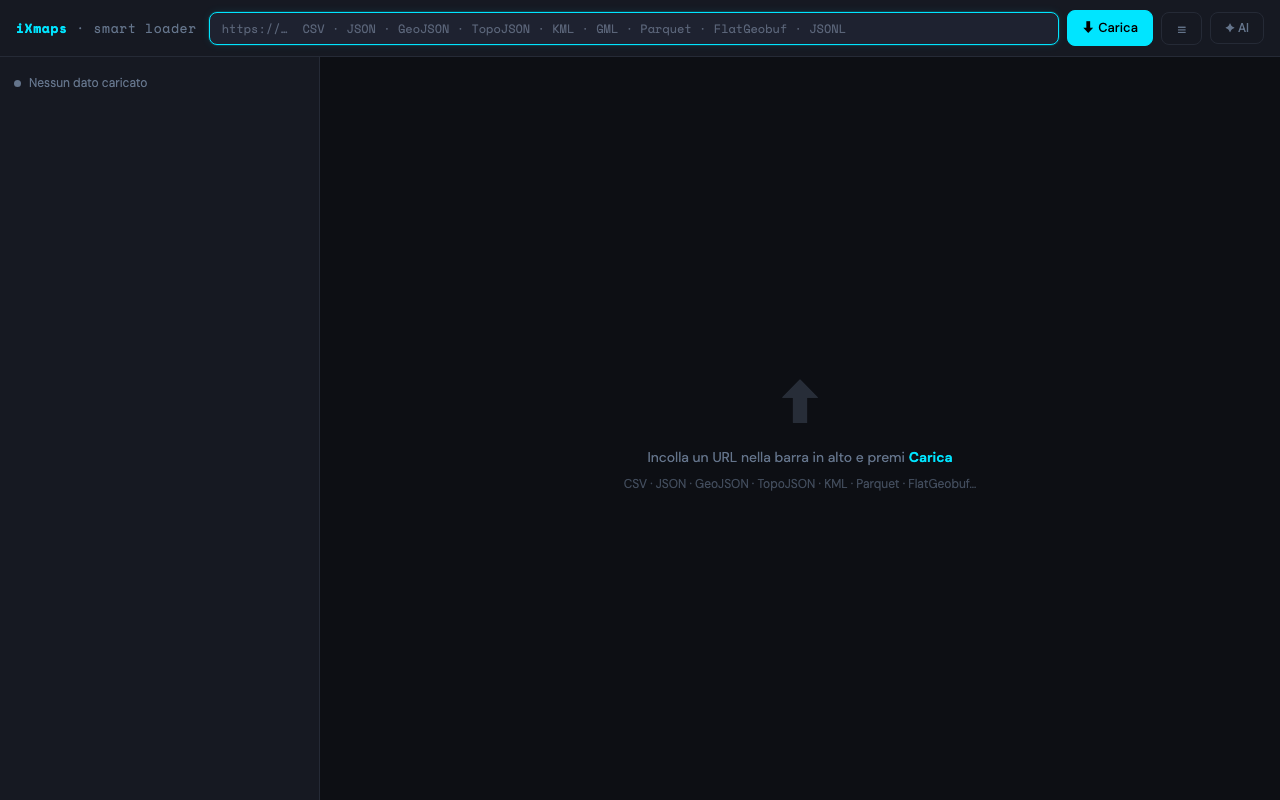Click the large upload arrow icon
This screenshot has width=1280, height=800.
click(800, 401)
